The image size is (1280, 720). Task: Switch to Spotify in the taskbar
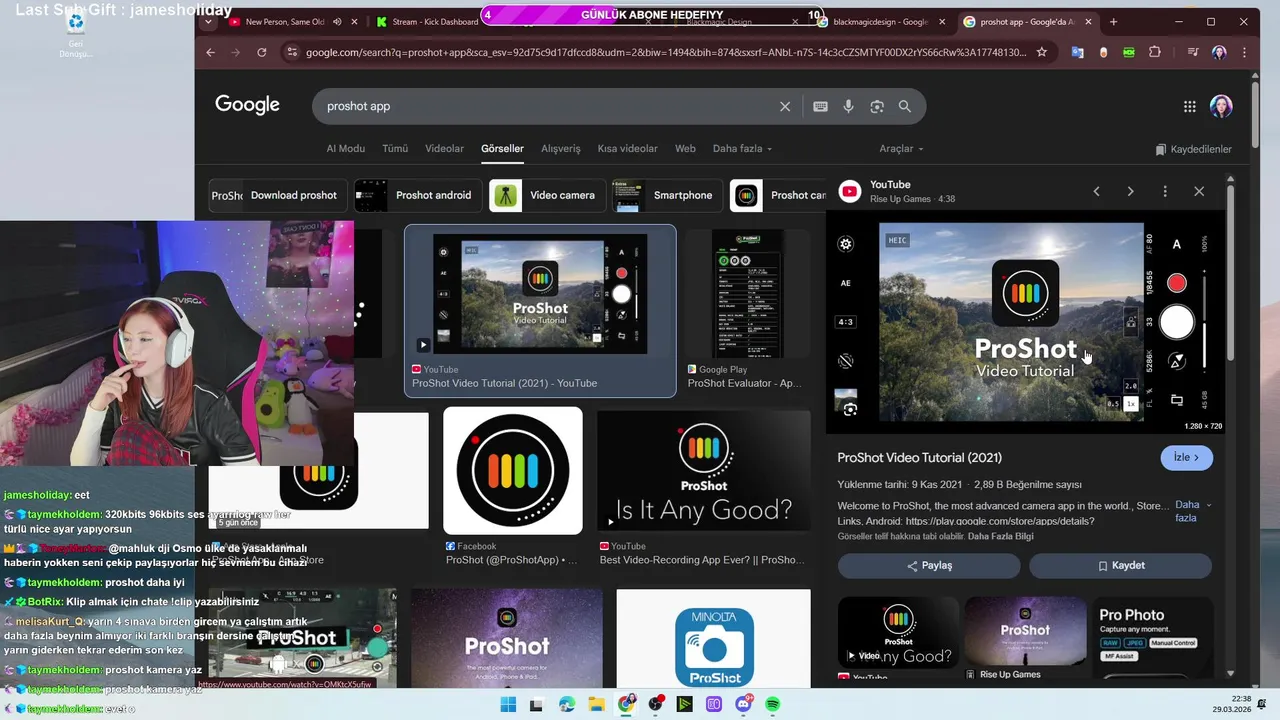(x=773, y=704)
